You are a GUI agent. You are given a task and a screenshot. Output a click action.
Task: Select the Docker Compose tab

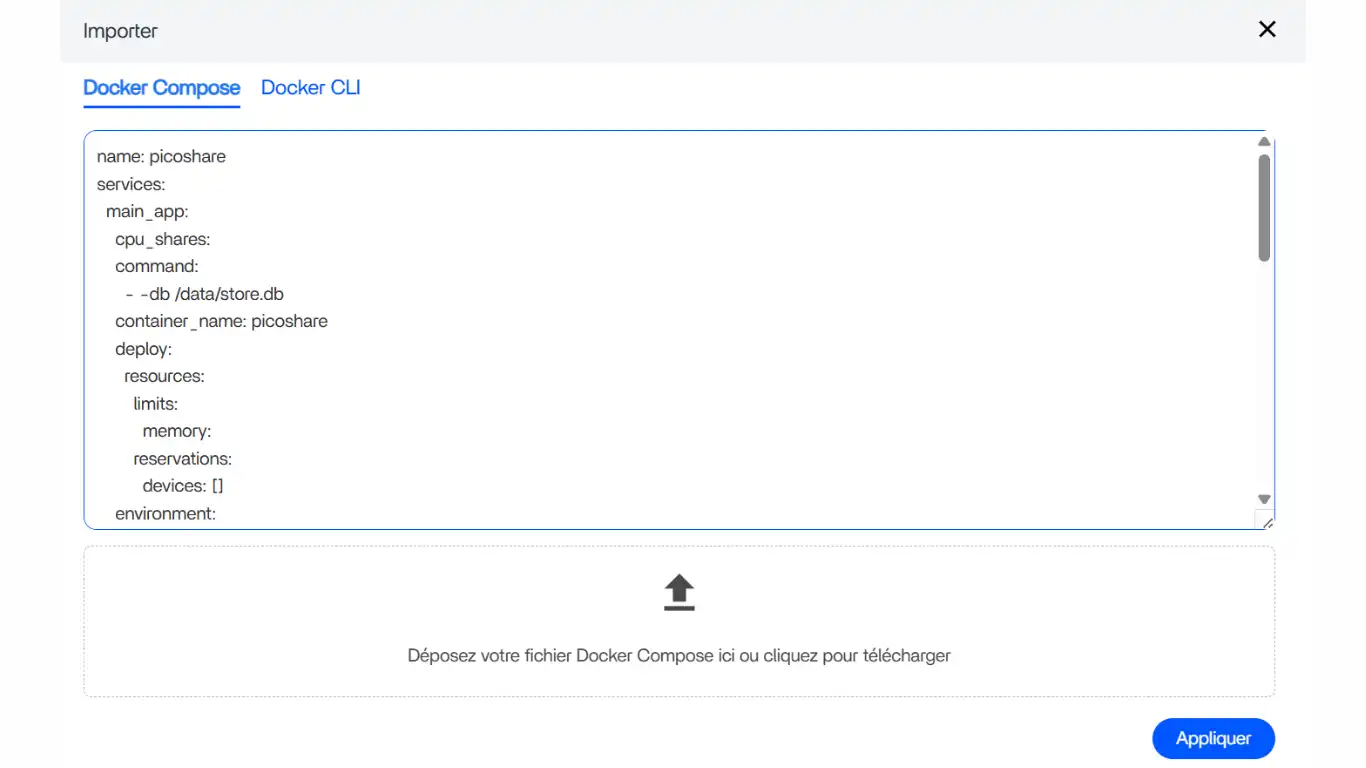pos(162,88)
